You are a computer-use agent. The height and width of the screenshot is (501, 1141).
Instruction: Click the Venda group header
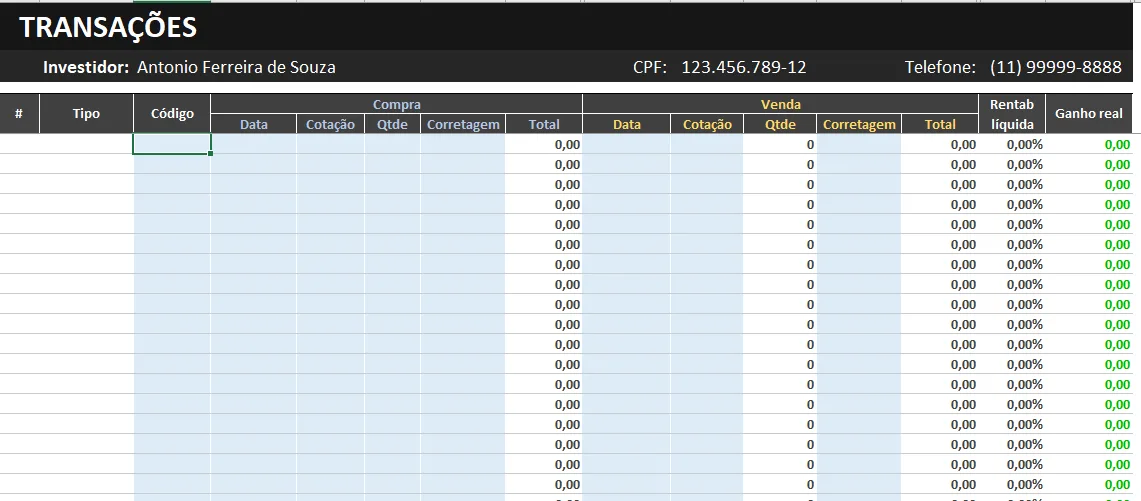click(x=780, y=104)
